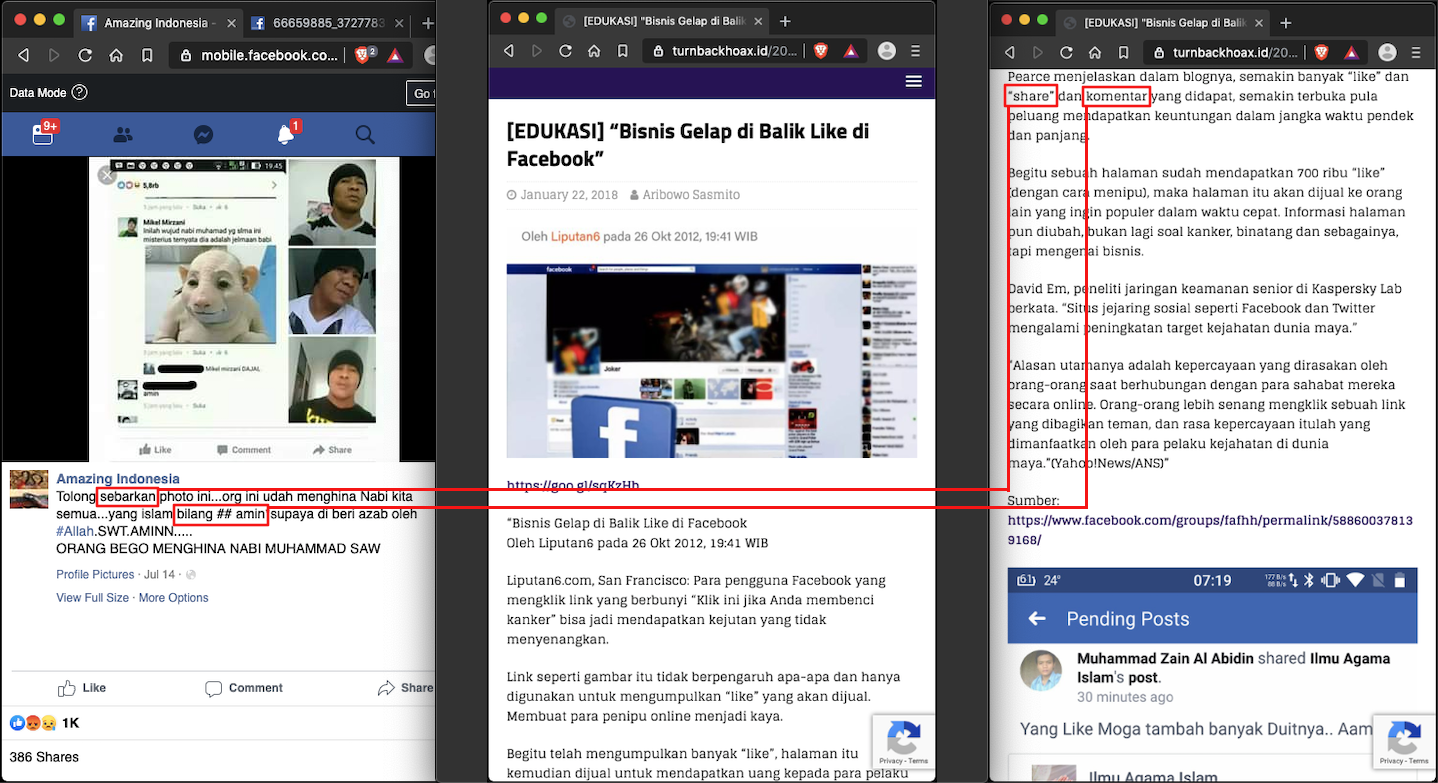Click Data Mode help question mark icon

pyautogui.click(x=79, y=93)
